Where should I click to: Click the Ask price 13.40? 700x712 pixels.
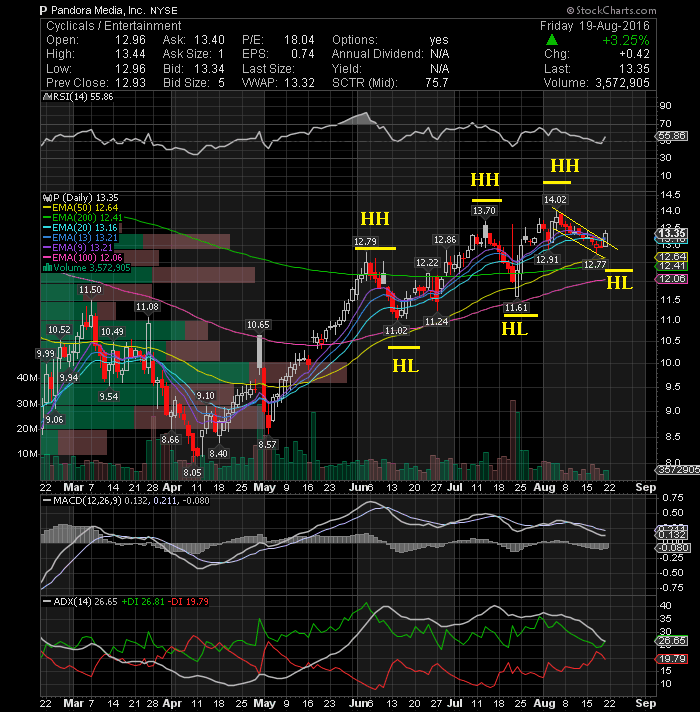(209, 40)
